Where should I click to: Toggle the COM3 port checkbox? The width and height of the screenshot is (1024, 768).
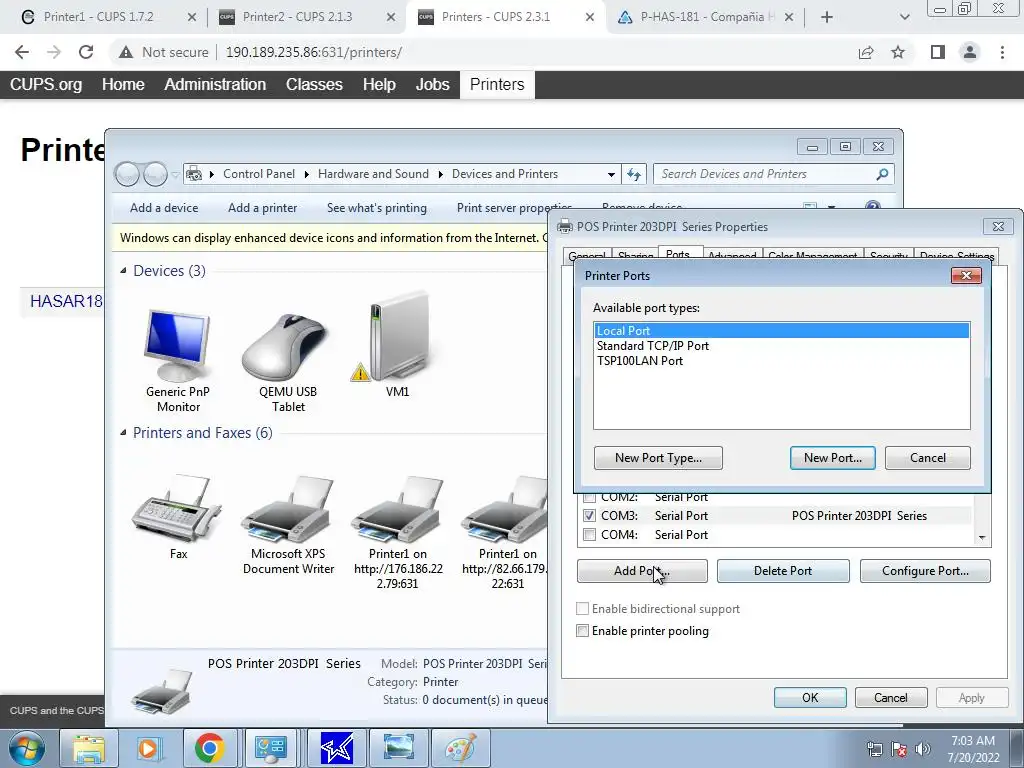pos(589,515)
